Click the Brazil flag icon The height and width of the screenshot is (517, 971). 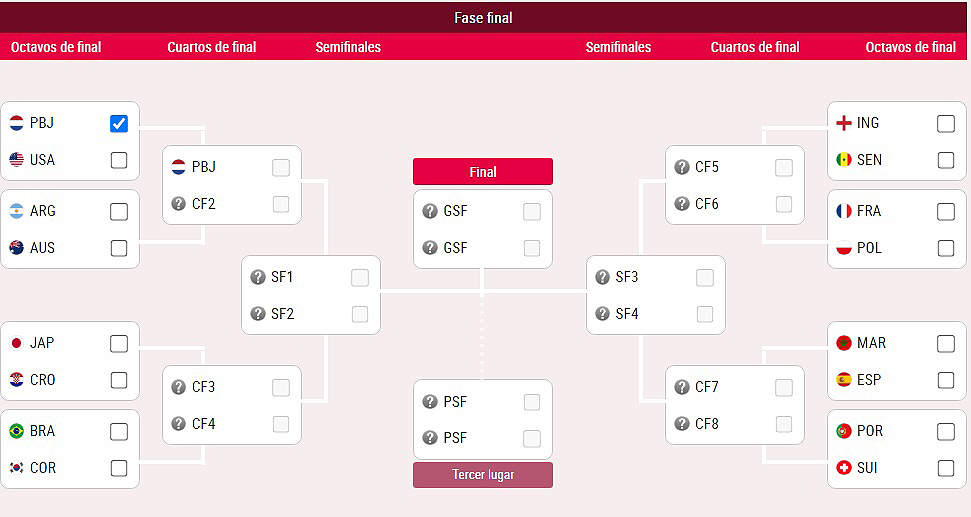(16, 431)
